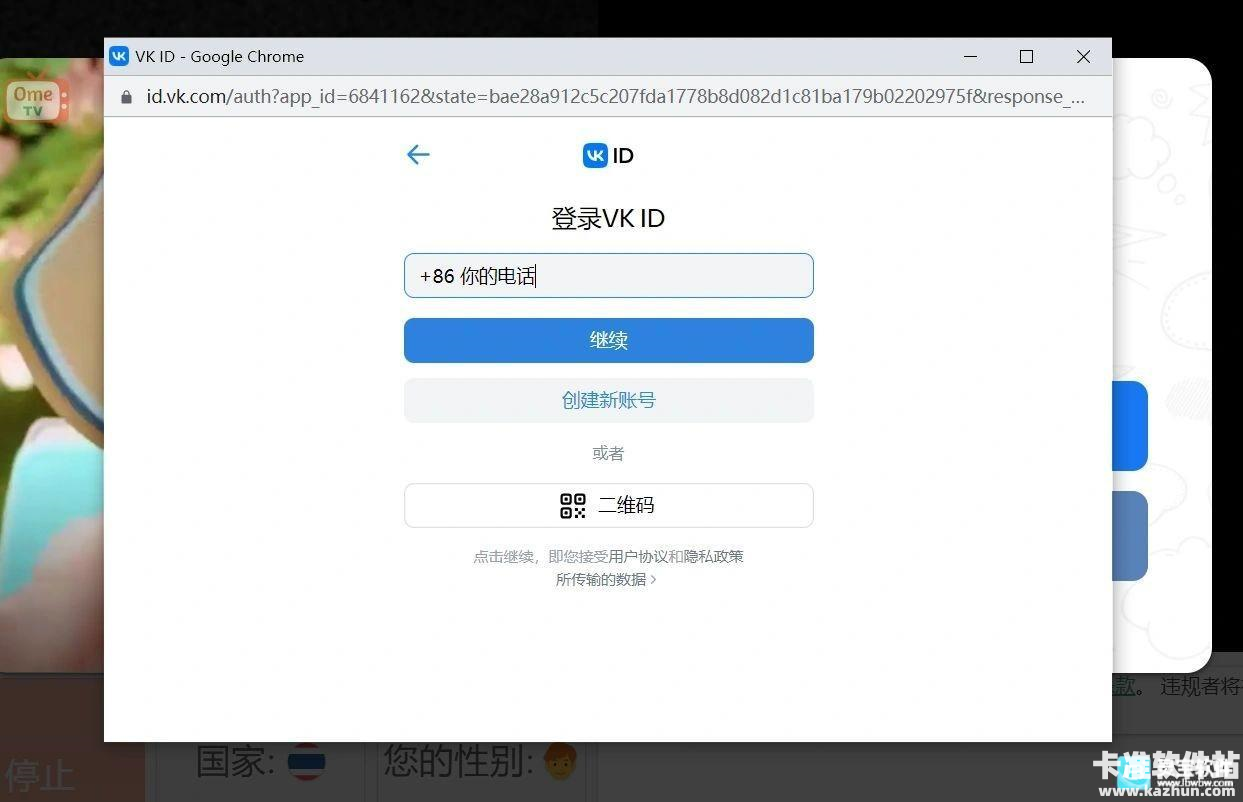
Task: Click the OmeTV logo behind the popup
Action: pos(35,101)
